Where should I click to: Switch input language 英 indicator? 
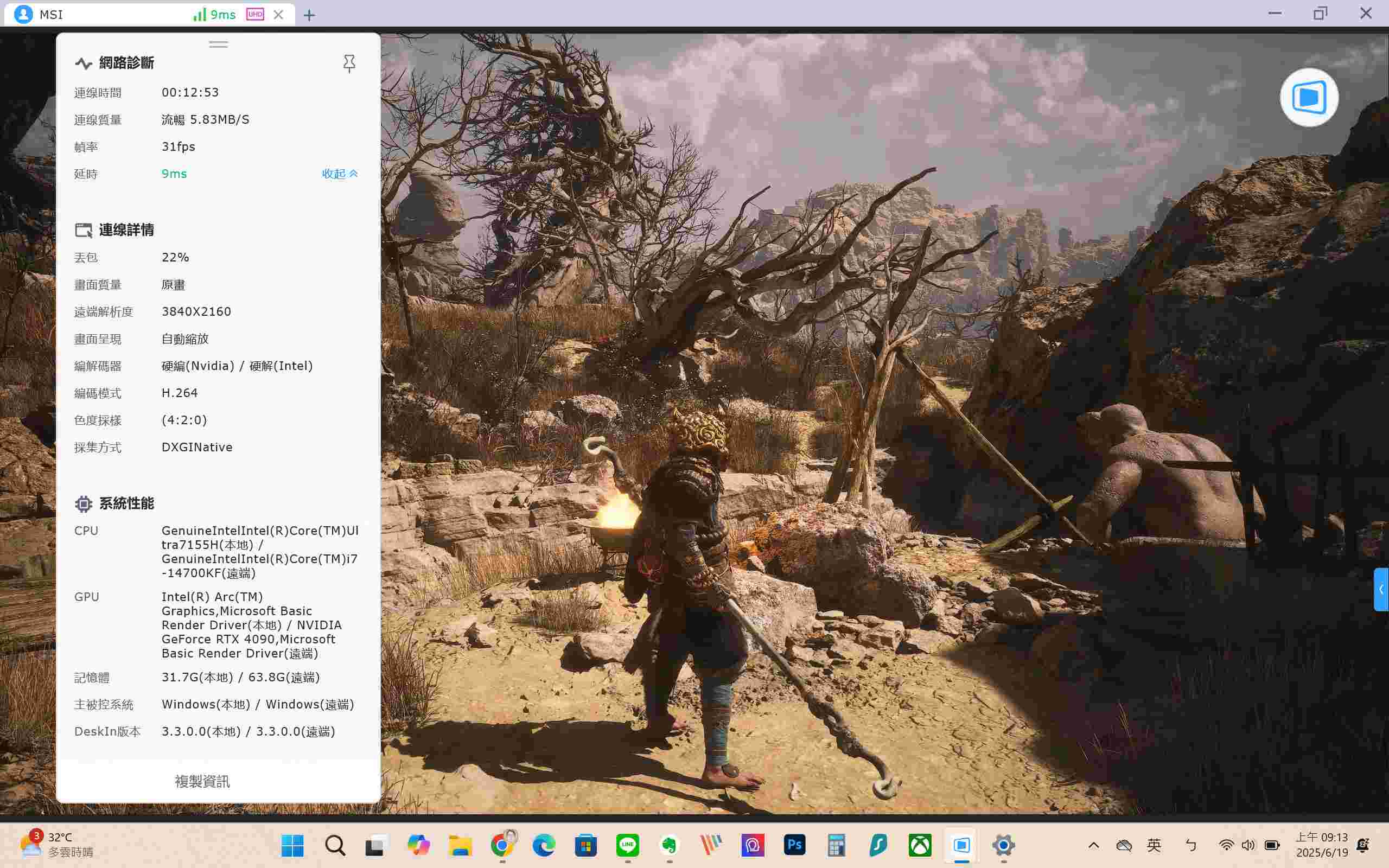tap(1154, 845)
